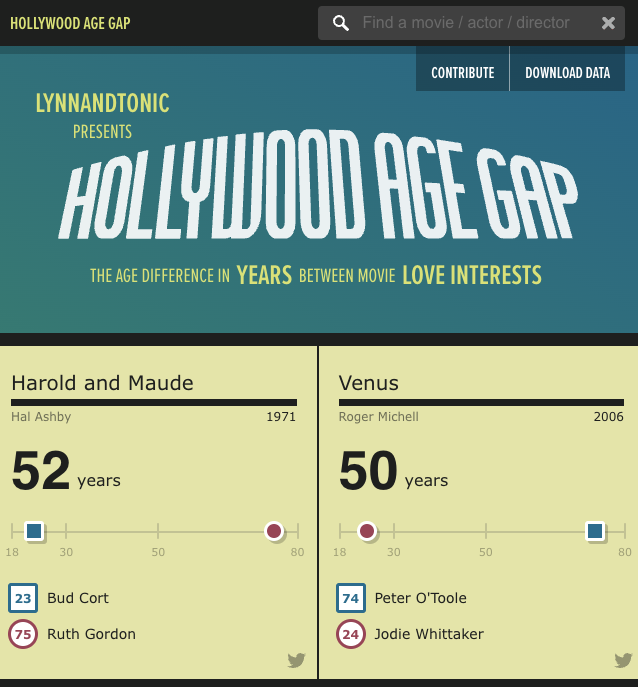Open the Contribute menu item
638x687 pixels.
click(x=462, y=73)
